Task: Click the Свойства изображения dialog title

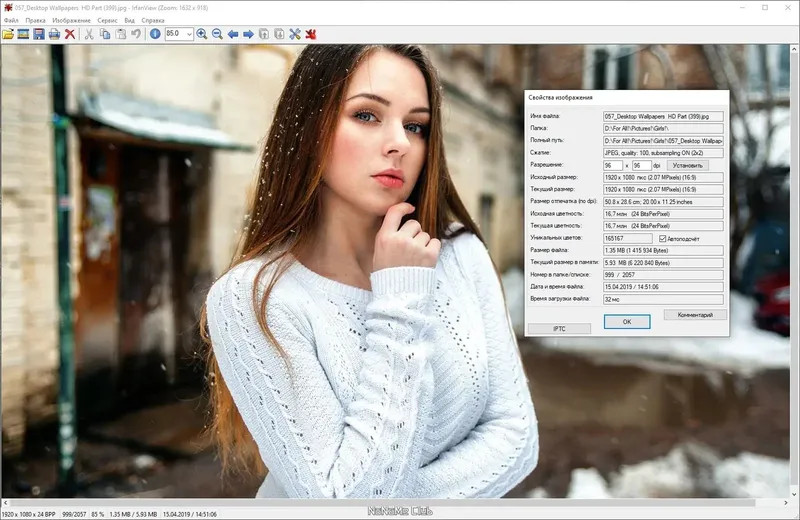Action: pyautogui.click(x=560, y=97)
